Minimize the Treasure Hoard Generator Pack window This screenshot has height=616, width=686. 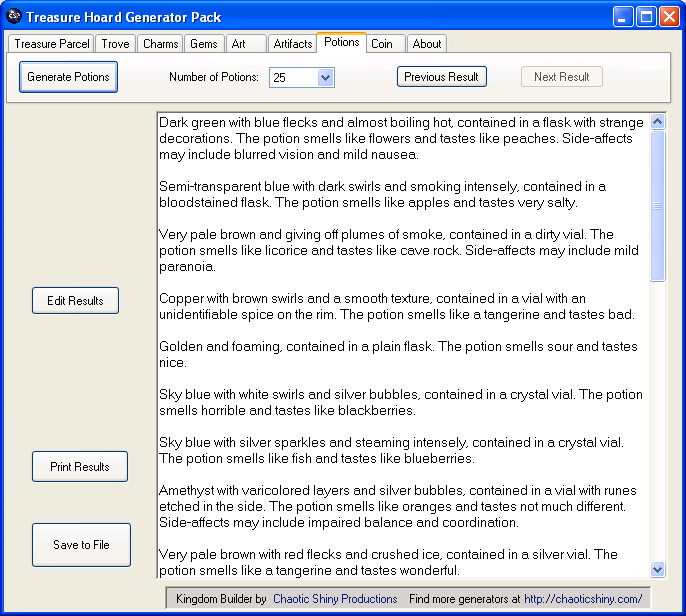click(622, 17)
